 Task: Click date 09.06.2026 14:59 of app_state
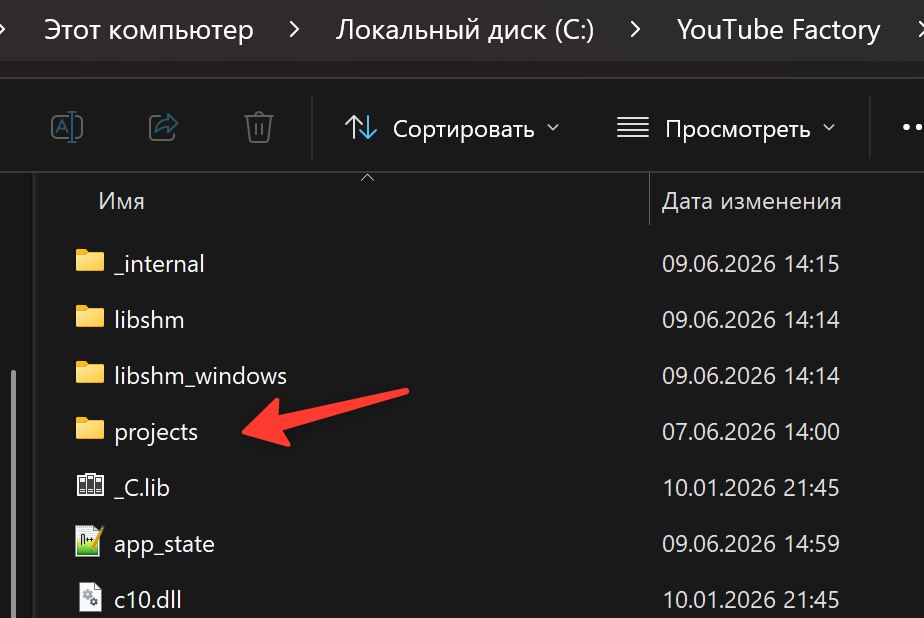pyautogui.click(x=751, y=544)
